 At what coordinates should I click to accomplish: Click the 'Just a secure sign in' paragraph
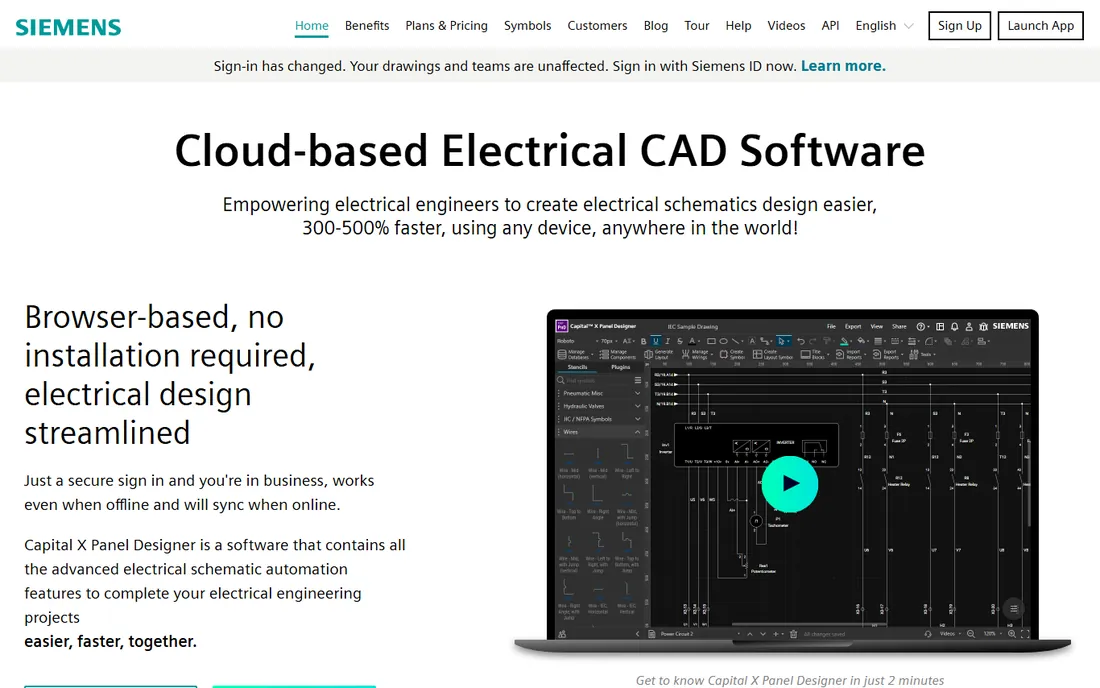[x=199, y=492]
